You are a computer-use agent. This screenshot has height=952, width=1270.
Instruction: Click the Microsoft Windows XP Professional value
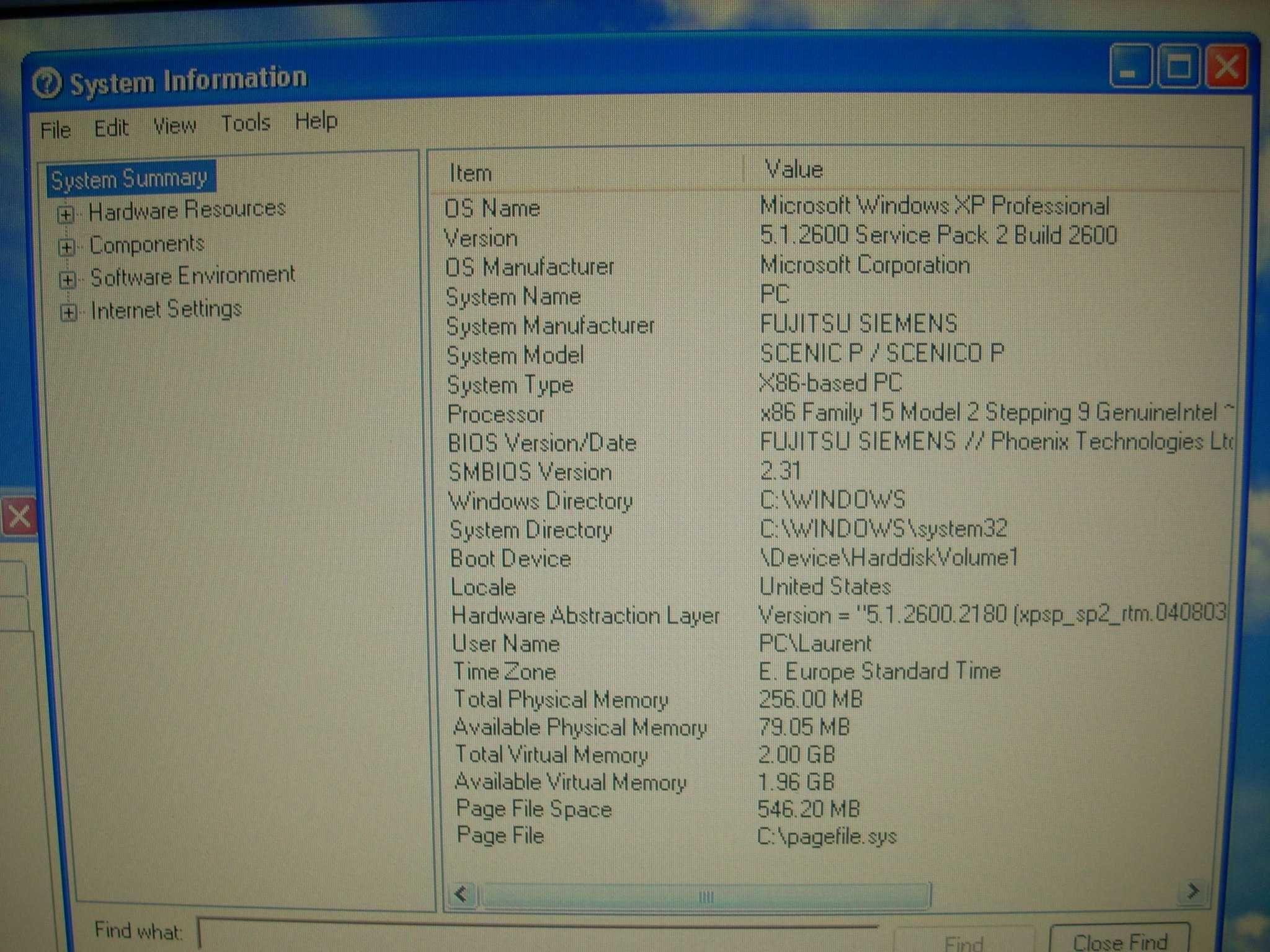[x=935, y=206]
